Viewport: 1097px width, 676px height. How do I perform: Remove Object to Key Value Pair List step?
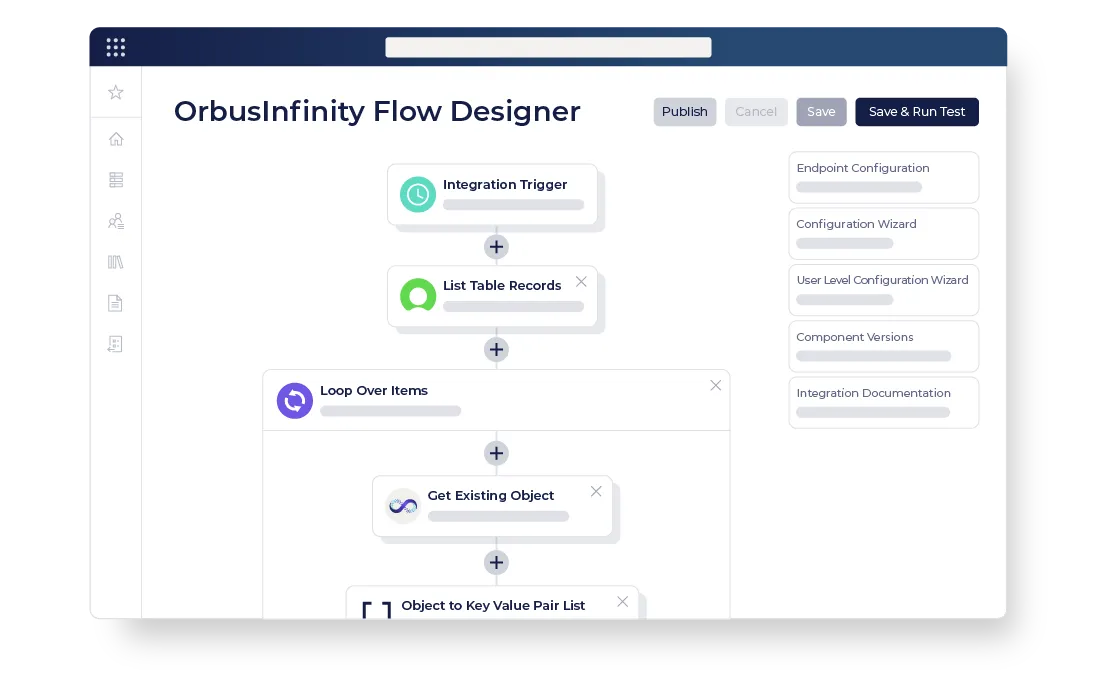pos(623,602)
